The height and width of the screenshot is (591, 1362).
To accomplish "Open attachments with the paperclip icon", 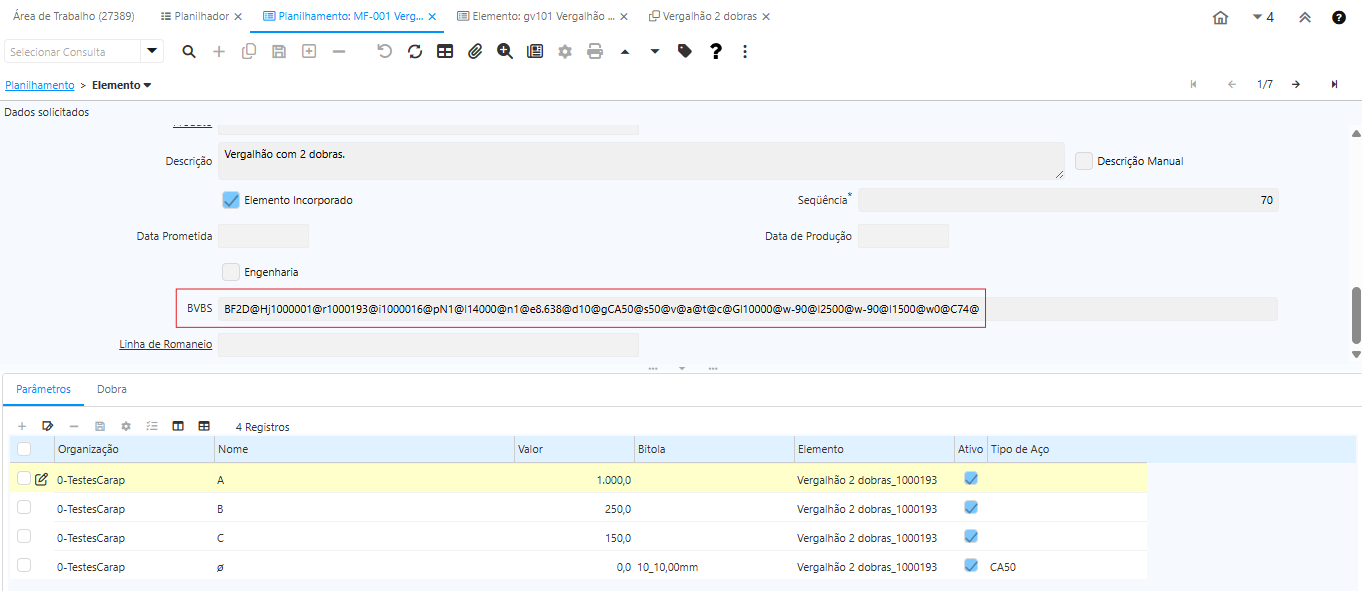I will 475,52.
